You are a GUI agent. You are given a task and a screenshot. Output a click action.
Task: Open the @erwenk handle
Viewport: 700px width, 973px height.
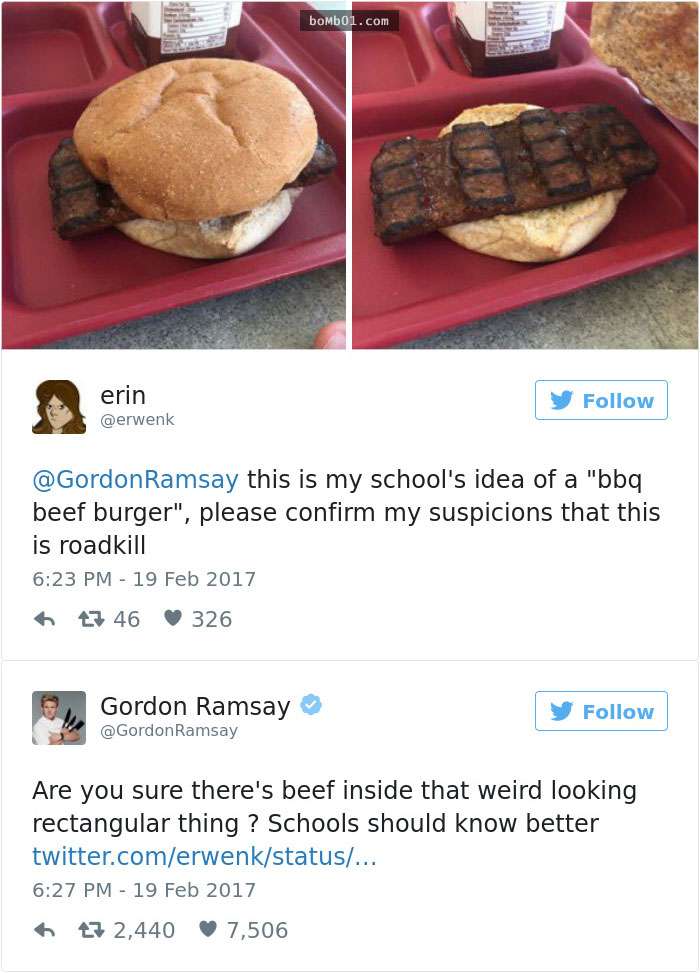pyautogui.click(x=137, y=420)
